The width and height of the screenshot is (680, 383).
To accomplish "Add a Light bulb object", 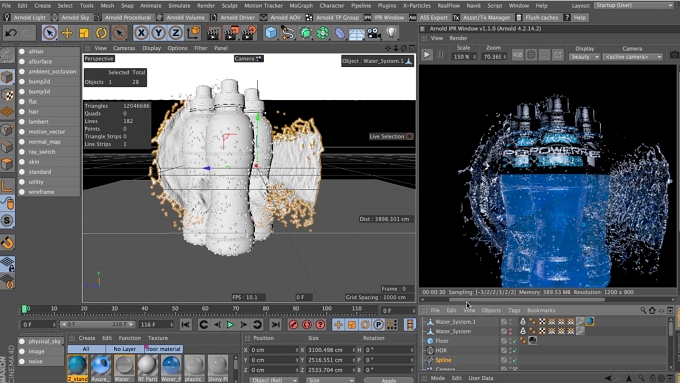I will coord(392,33).
